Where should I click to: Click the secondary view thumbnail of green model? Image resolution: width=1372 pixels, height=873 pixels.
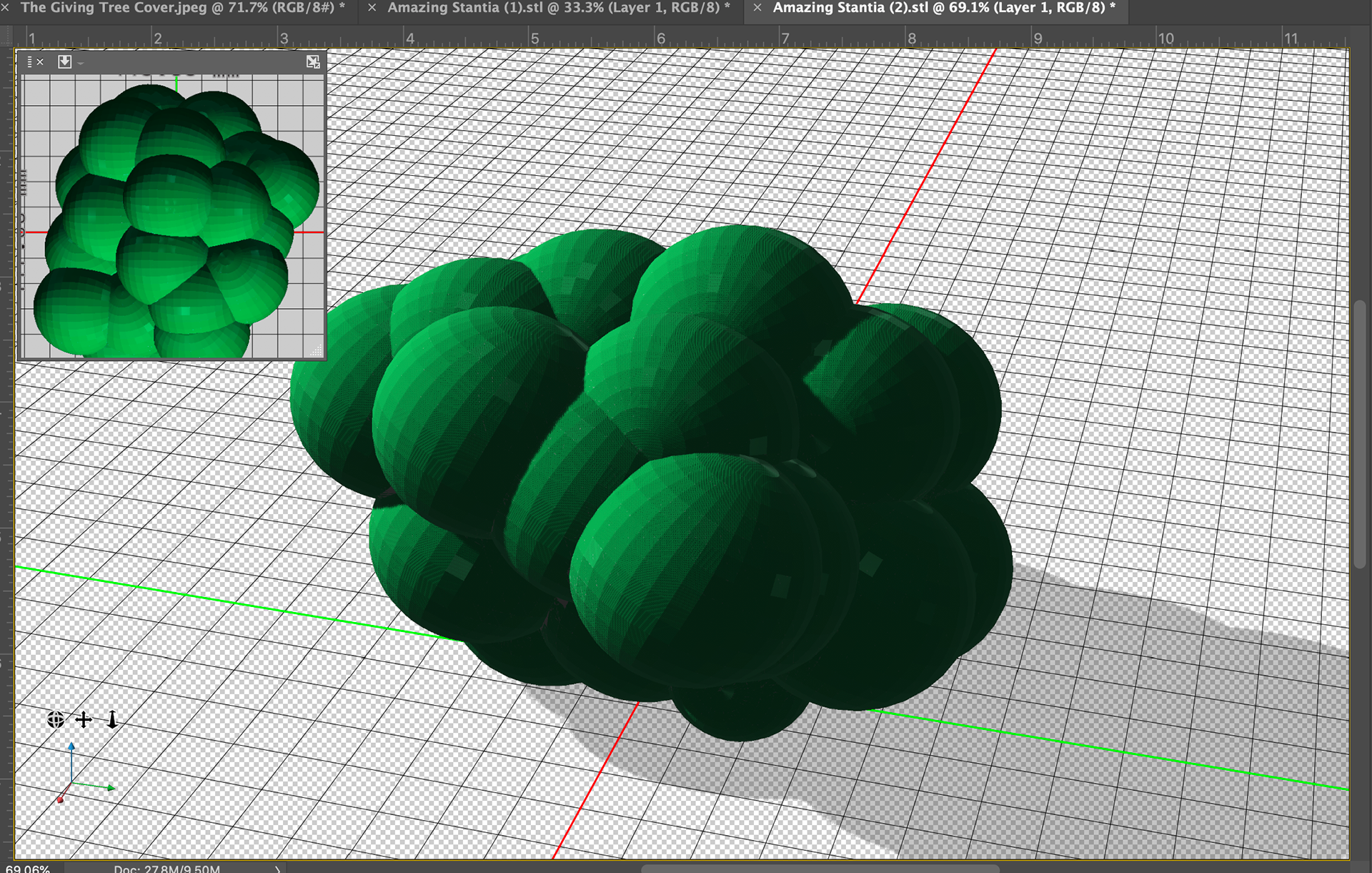(x=173, y=217)
